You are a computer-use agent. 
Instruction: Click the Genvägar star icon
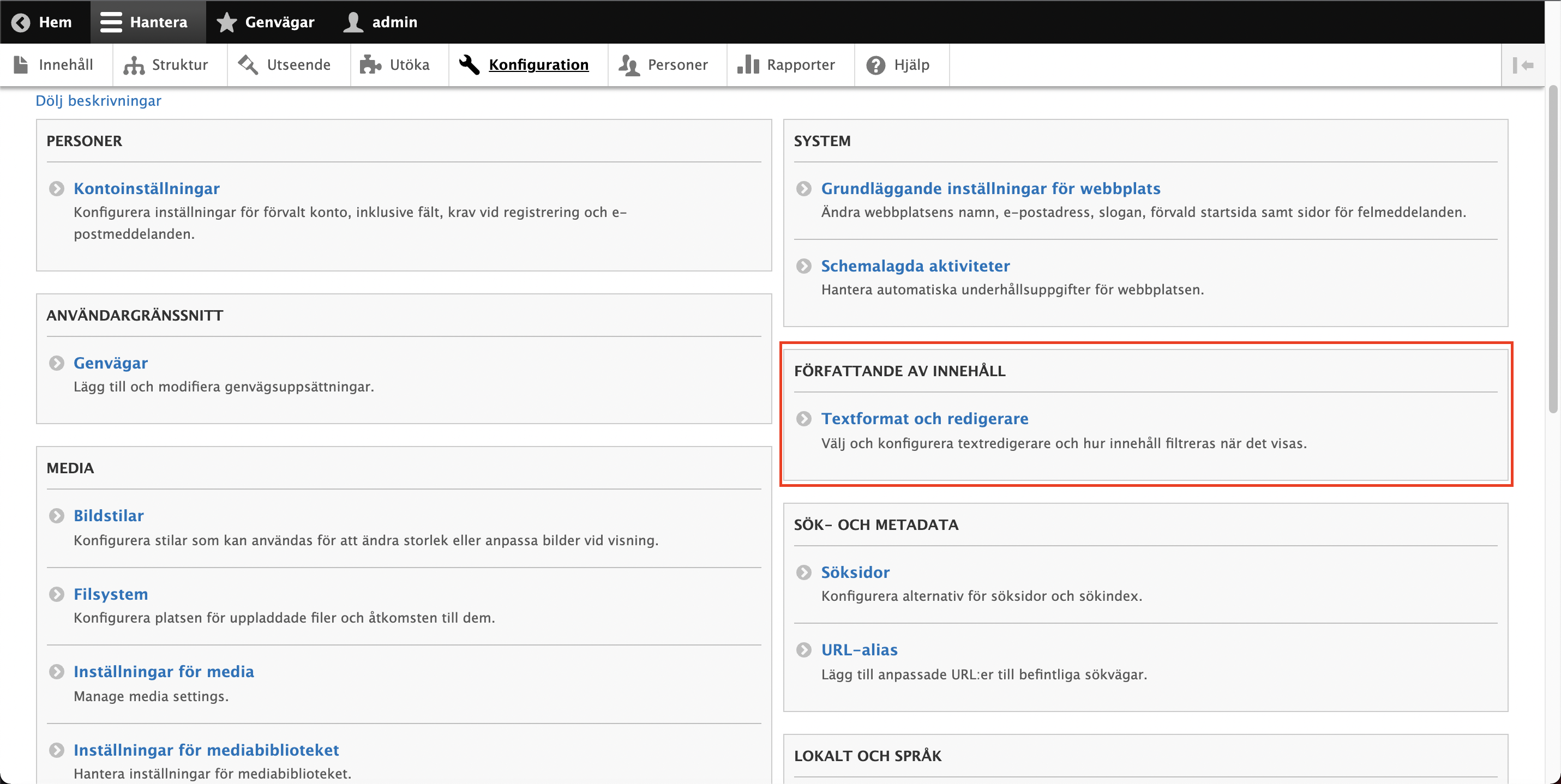[x=227, y=22]
